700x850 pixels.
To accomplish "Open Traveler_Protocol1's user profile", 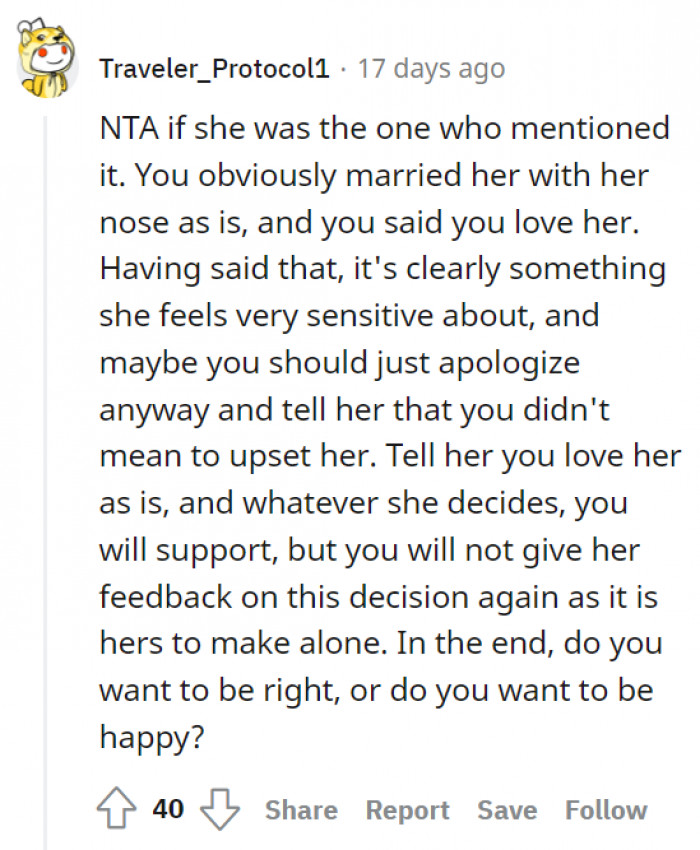I will point(213,69).
